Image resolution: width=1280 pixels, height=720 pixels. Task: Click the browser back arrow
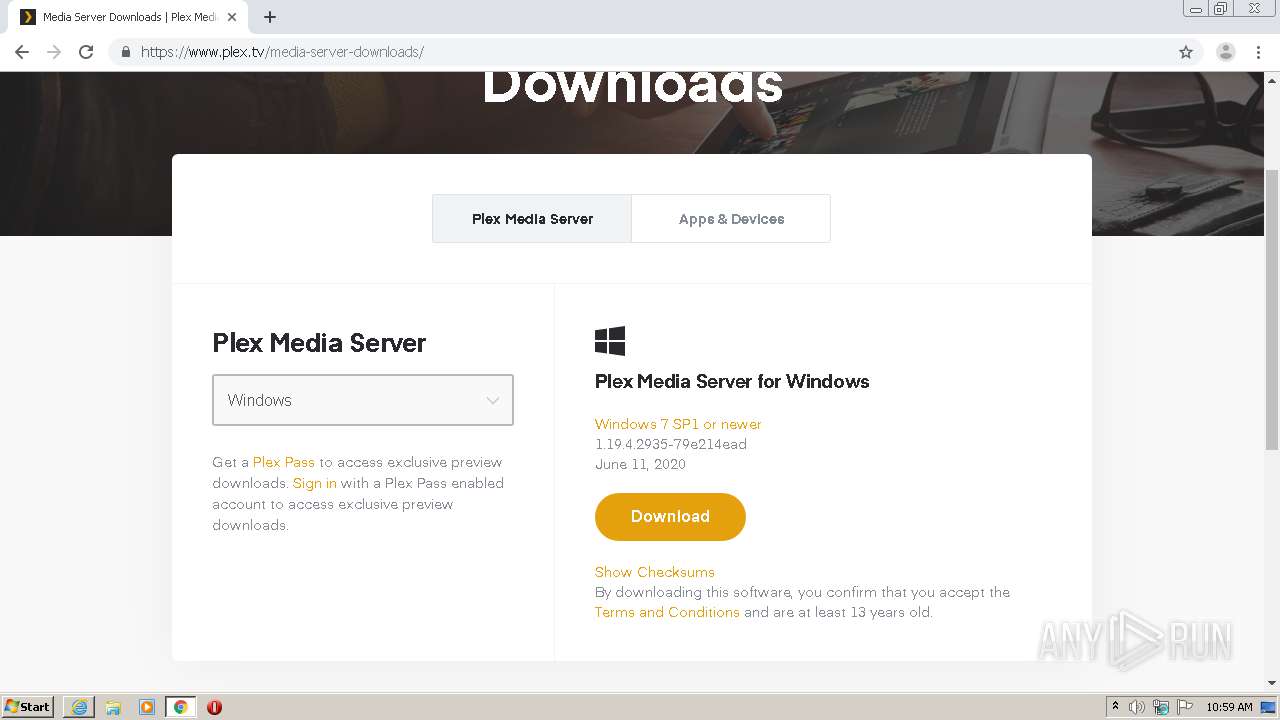pyautogui.click(x=22, y=52)
